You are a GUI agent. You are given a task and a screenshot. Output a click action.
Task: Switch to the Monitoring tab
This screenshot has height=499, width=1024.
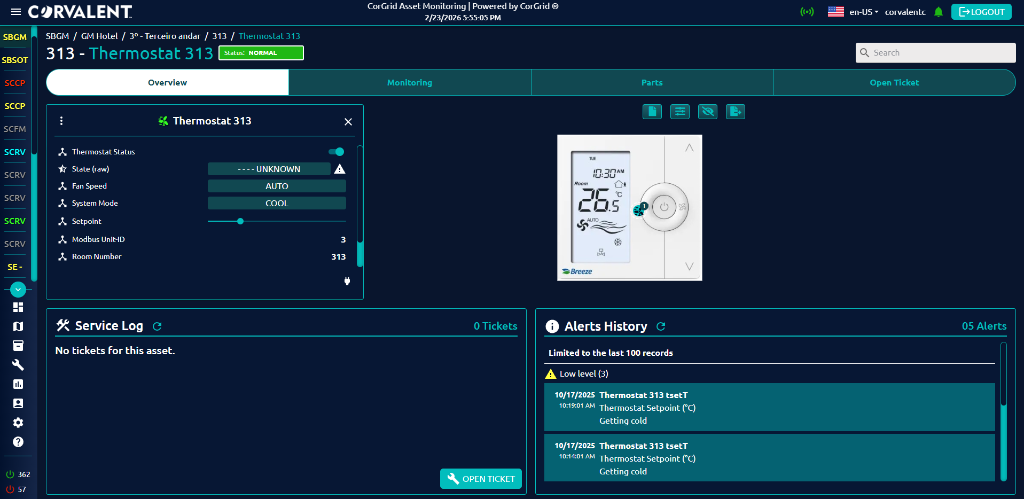click(x=409, y=82)
